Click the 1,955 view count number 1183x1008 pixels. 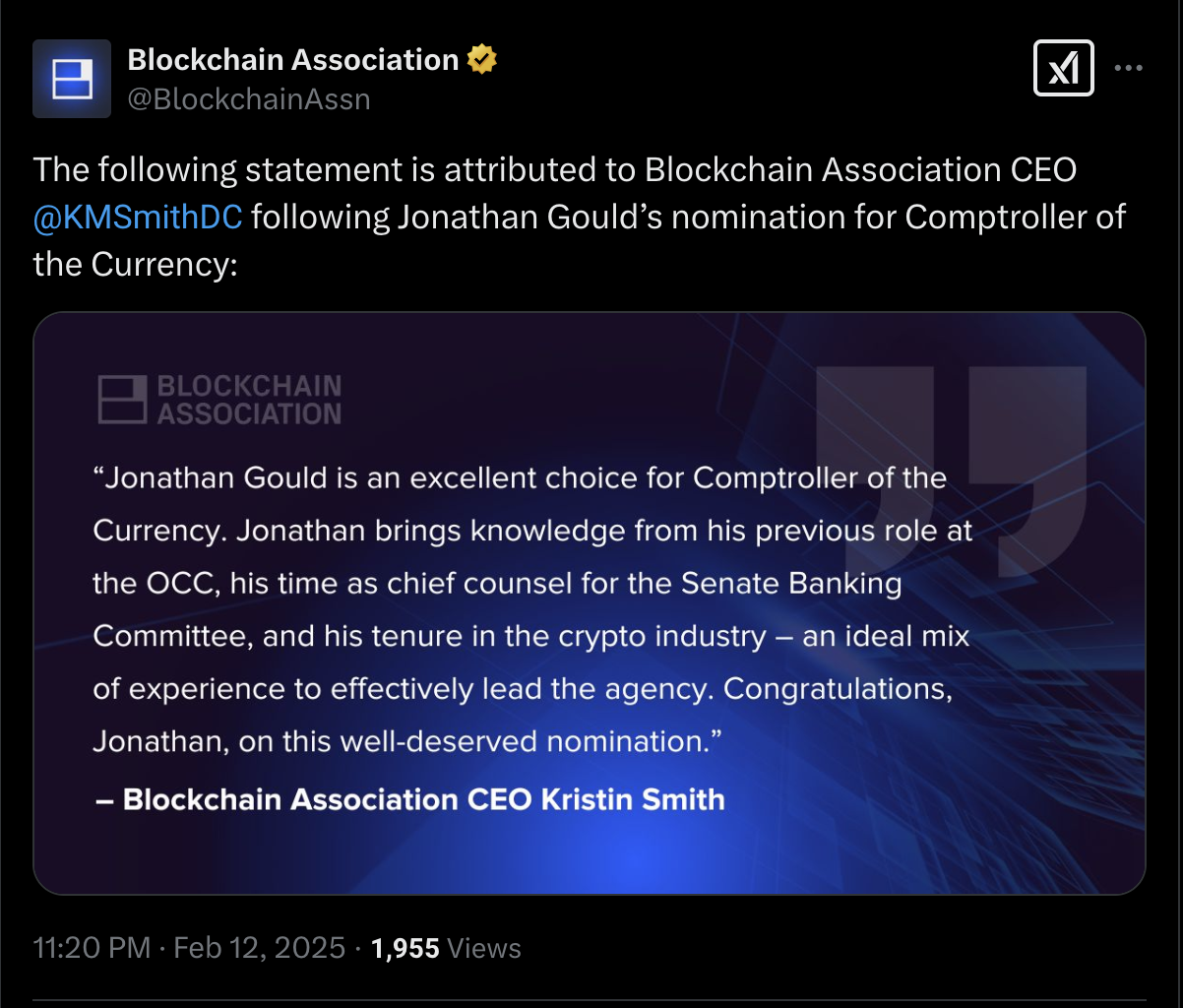click(x=405, y=948)
